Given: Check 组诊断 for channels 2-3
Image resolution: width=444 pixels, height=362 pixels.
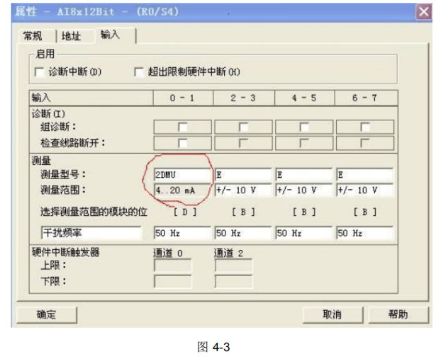Looking at the screenshot, I should click(243, 127).
